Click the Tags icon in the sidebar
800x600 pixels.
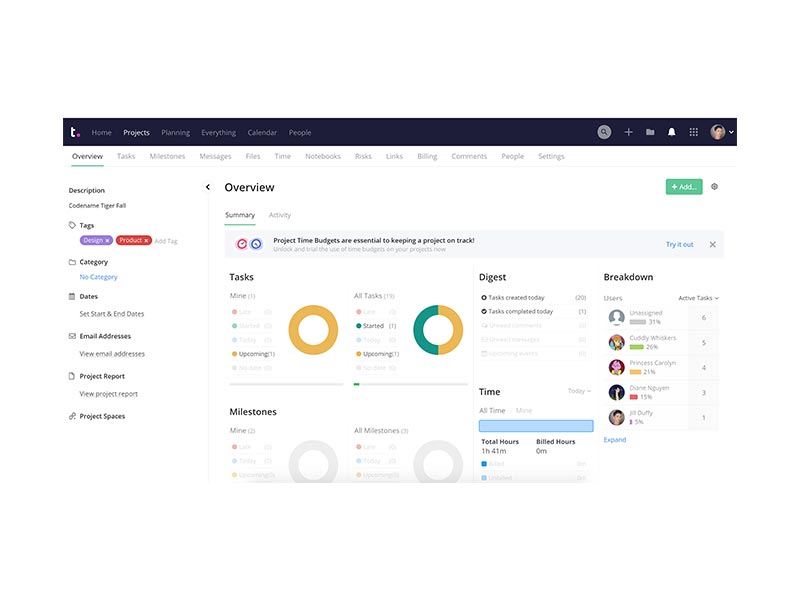[70, 224]
